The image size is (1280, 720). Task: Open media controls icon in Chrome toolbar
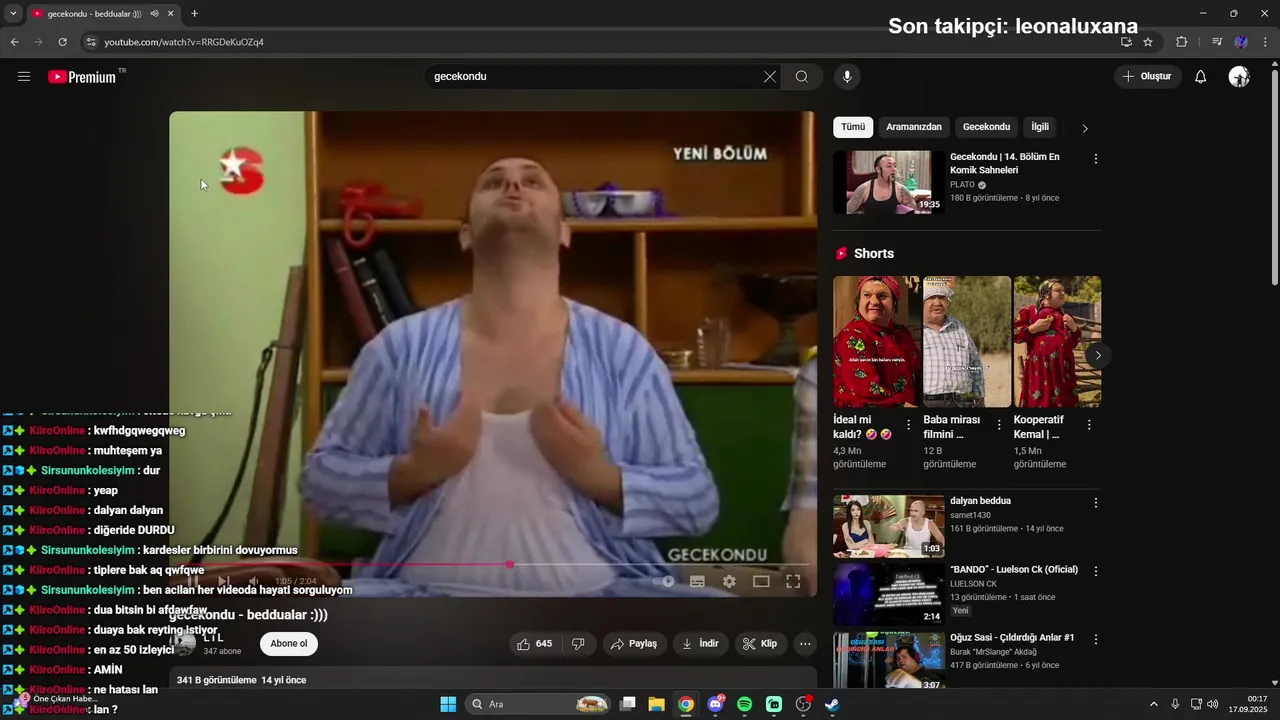pyautogui.click(x=1217, y=42)
